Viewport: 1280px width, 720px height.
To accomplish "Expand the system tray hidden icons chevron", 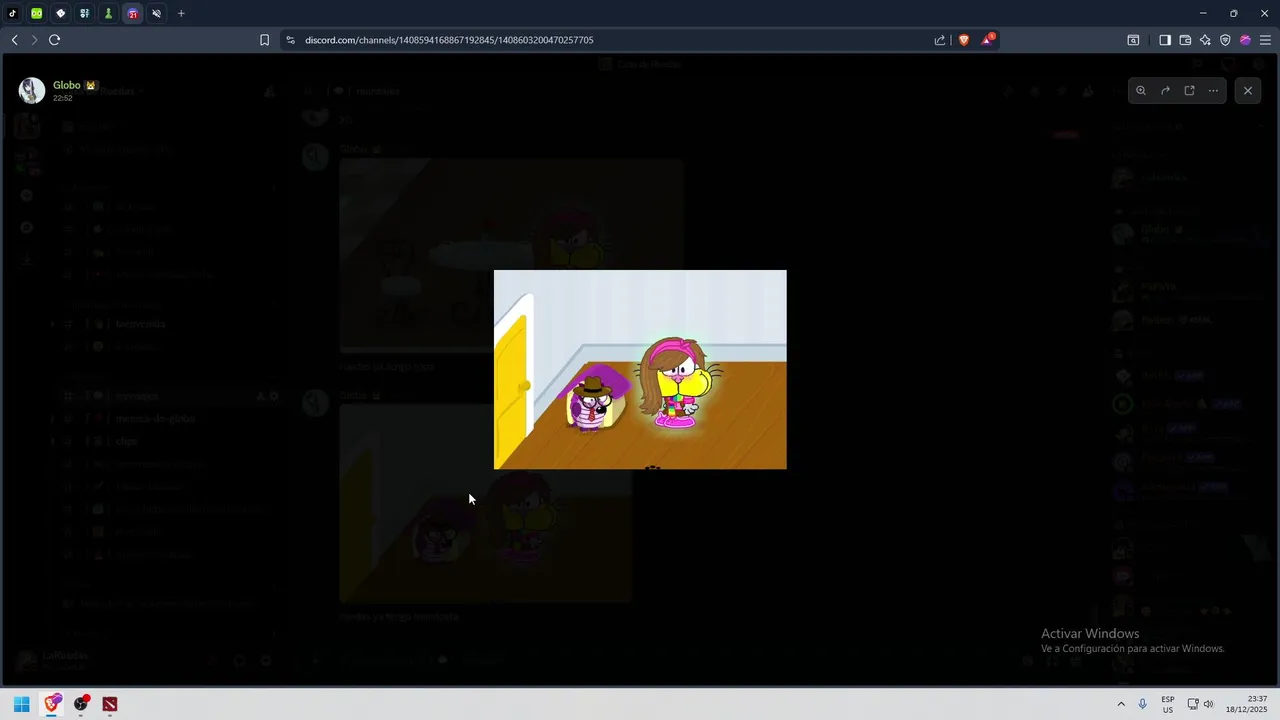I will pyautogui.click(x=1121, y=704).
